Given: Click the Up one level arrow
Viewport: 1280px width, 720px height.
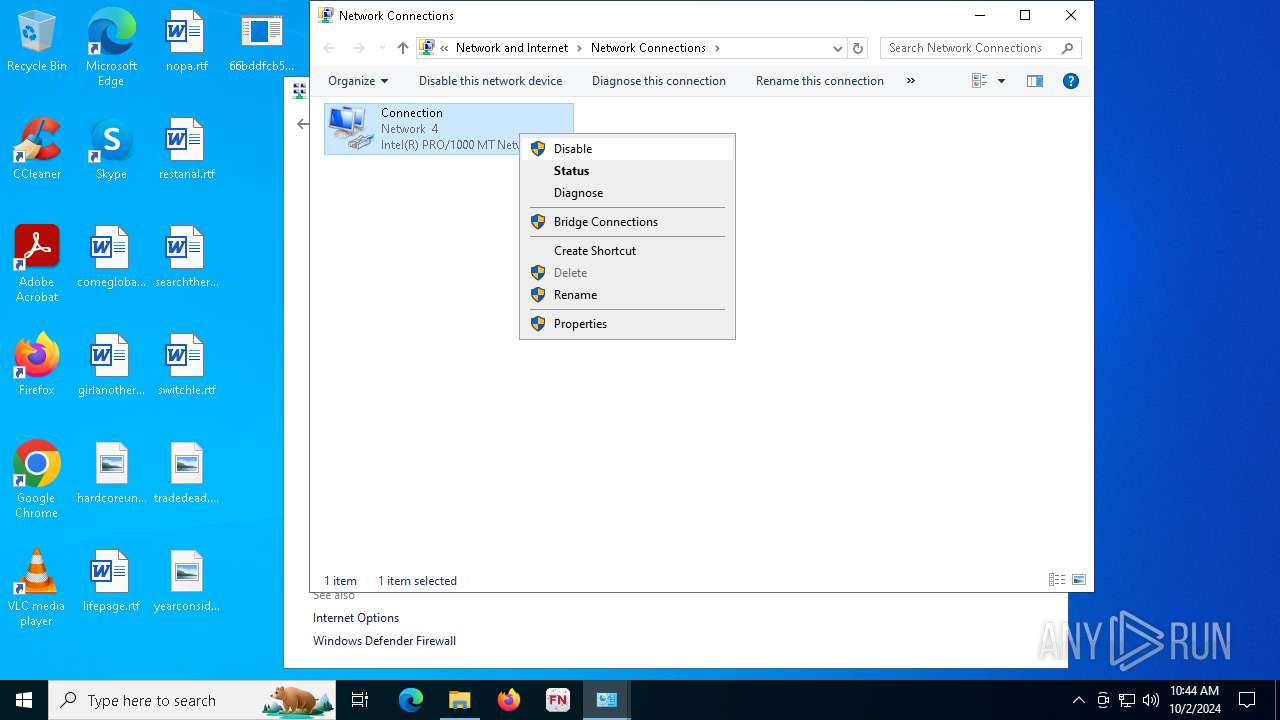Looking at the screenshot, I should (402, 48).
